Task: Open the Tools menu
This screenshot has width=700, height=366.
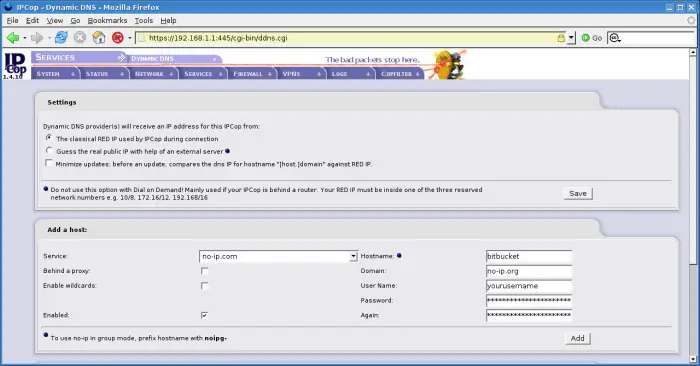Action: (144, 21)
